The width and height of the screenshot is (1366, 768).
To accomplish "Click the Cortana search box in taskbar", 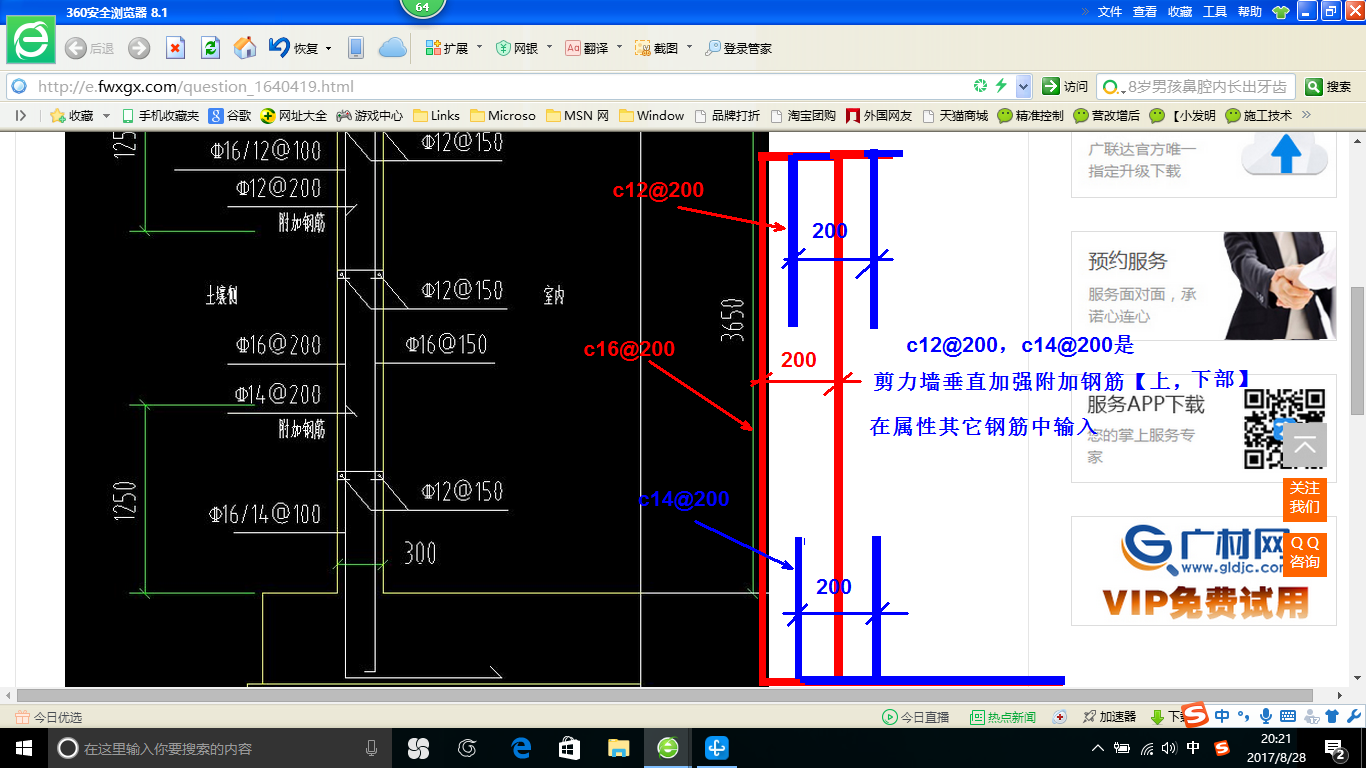I will (219, 748).
